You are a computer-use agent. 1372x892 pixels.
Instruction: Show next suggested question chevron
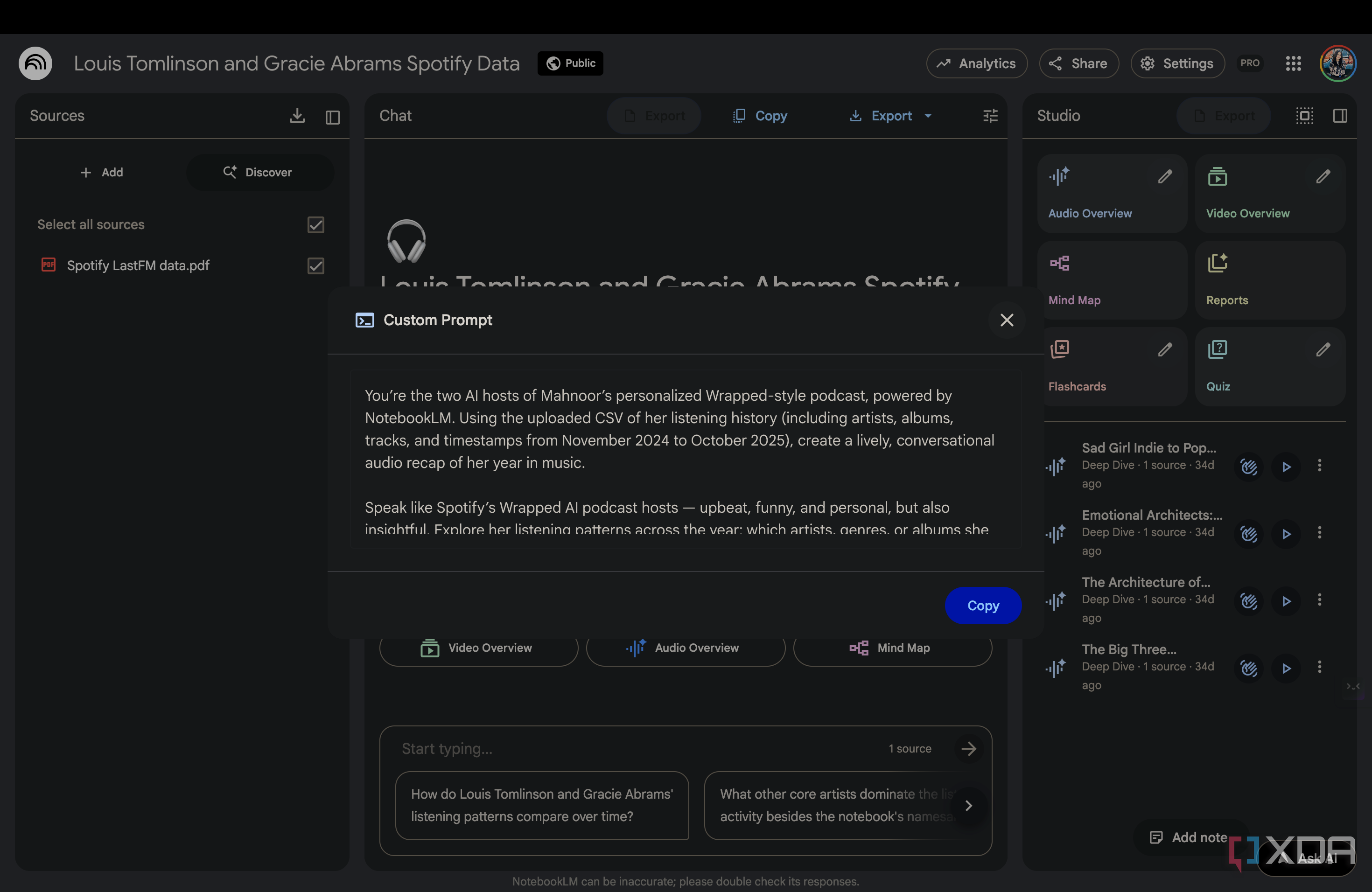968,806
